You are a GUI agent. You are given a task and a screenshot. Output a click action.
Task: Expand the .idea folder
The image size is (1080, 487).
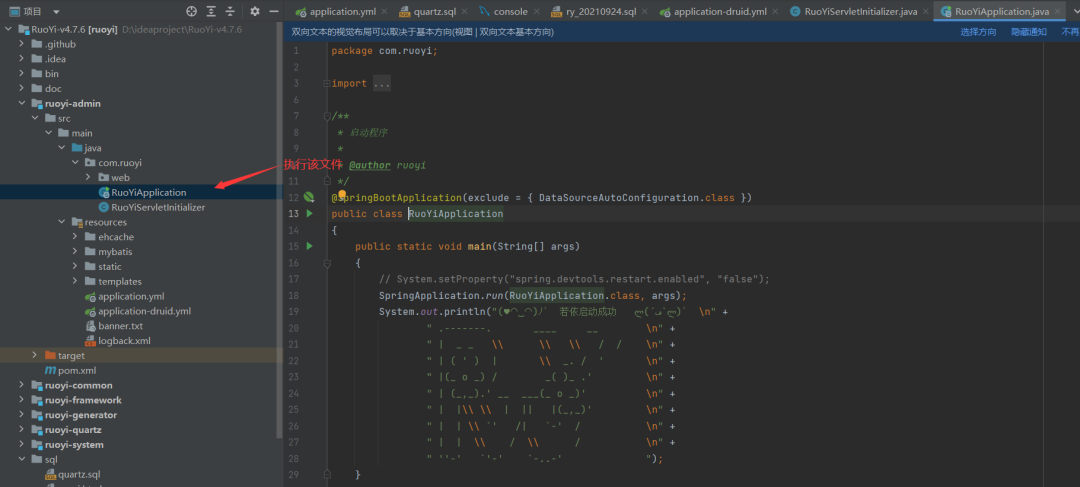point(22,59)
